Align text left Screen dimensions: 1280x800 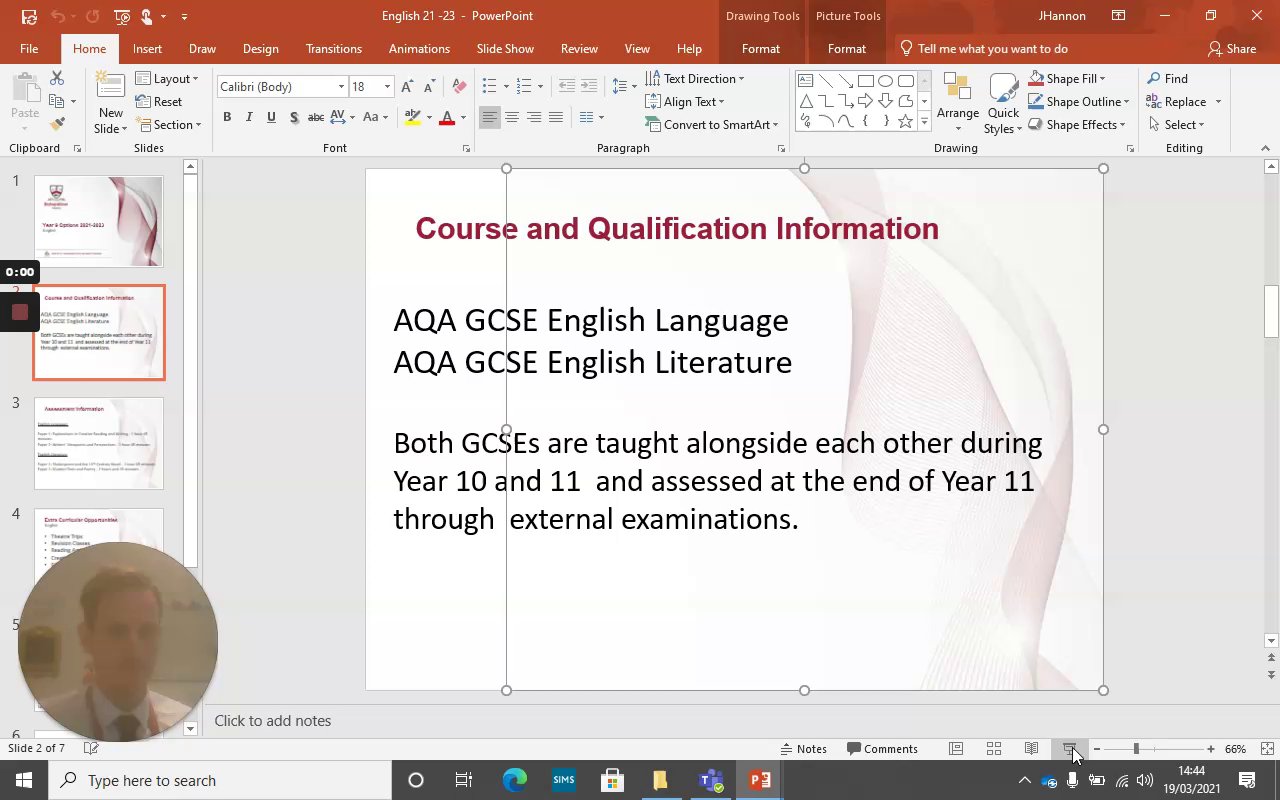490,117
